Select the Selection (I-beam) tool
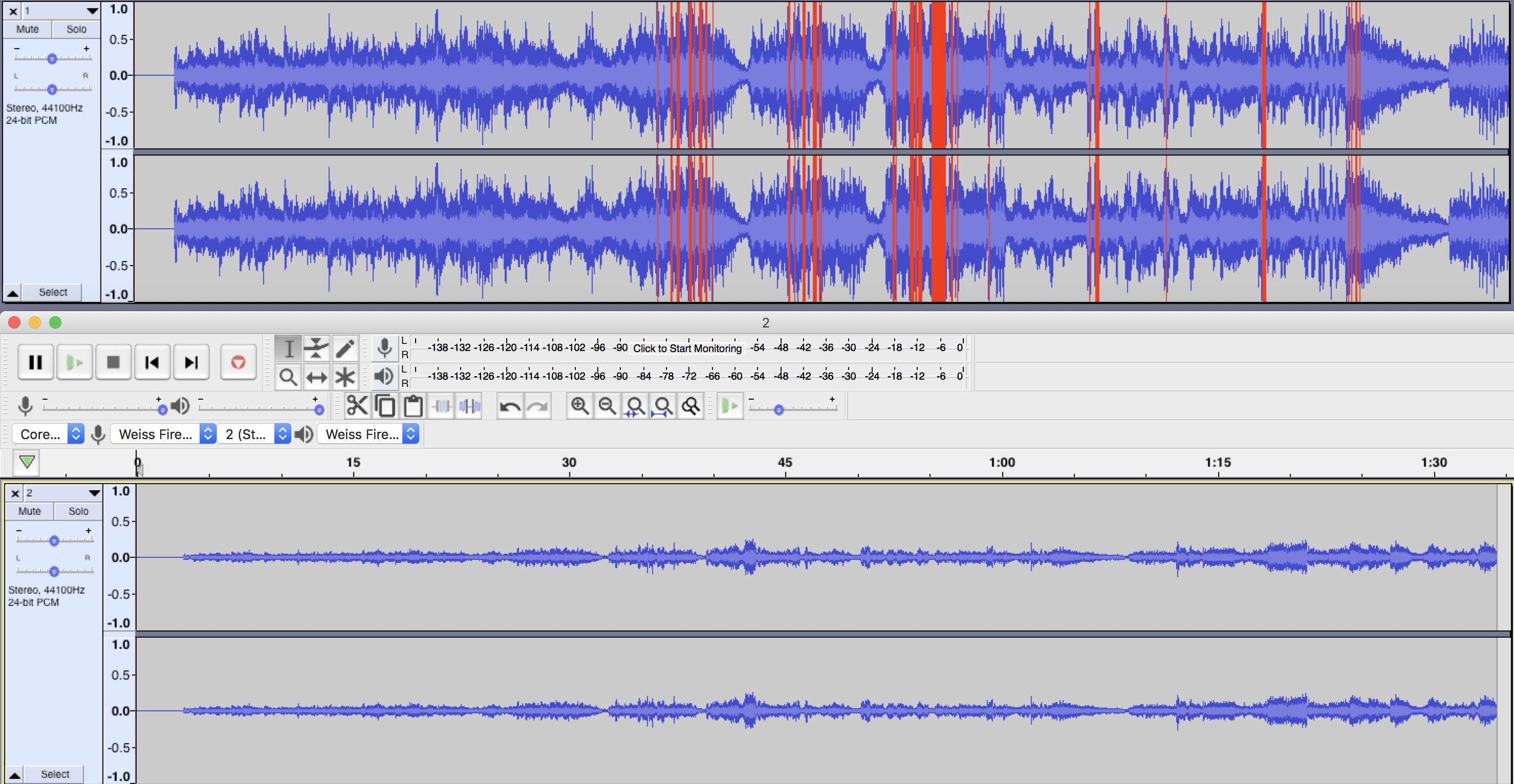Screen dimensions: 1514x784 [x=289, y=349]
